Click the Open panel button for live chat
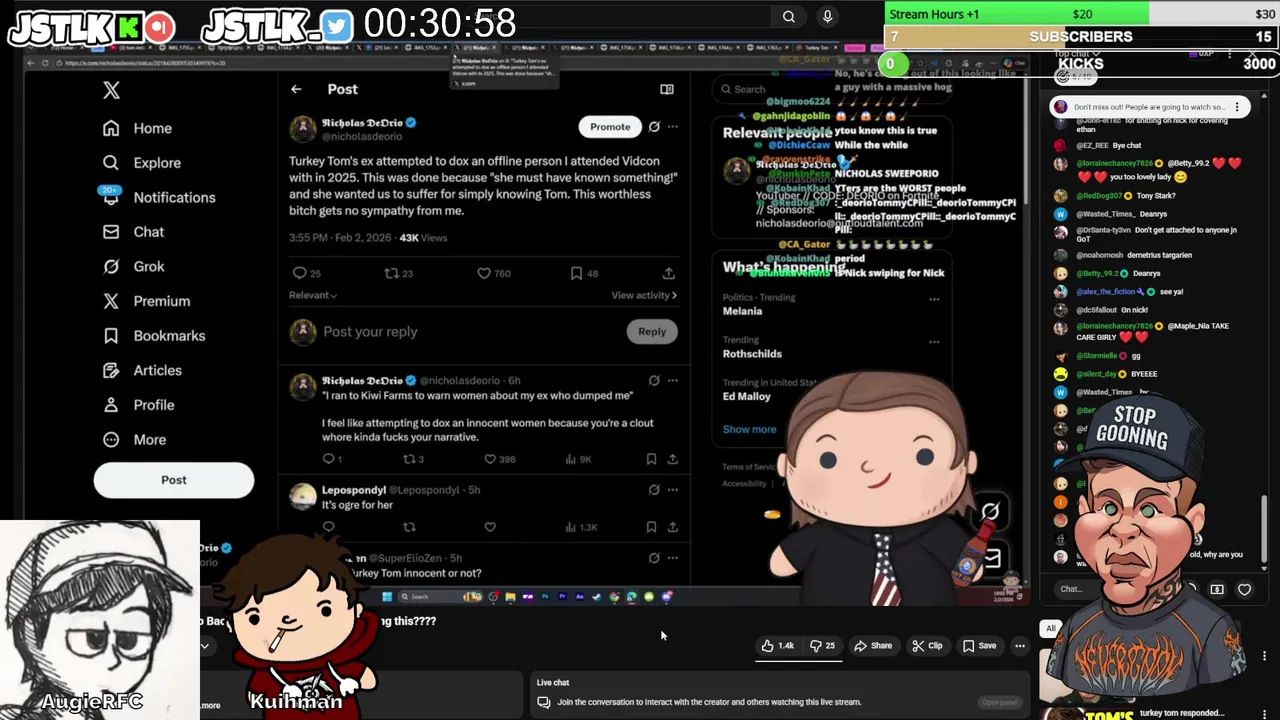This screenshot has width=1280, height=720. pyautogui.click(x=999, y=702)
